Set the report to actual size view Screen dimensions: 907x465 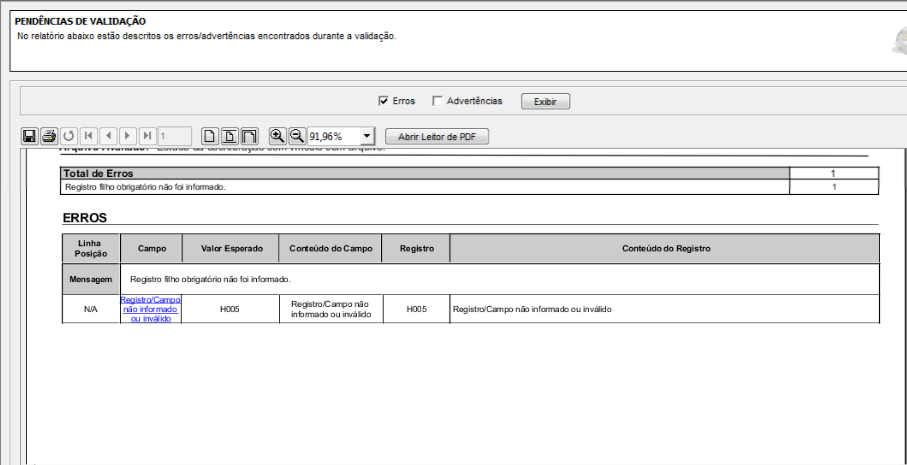coord(210,136)
